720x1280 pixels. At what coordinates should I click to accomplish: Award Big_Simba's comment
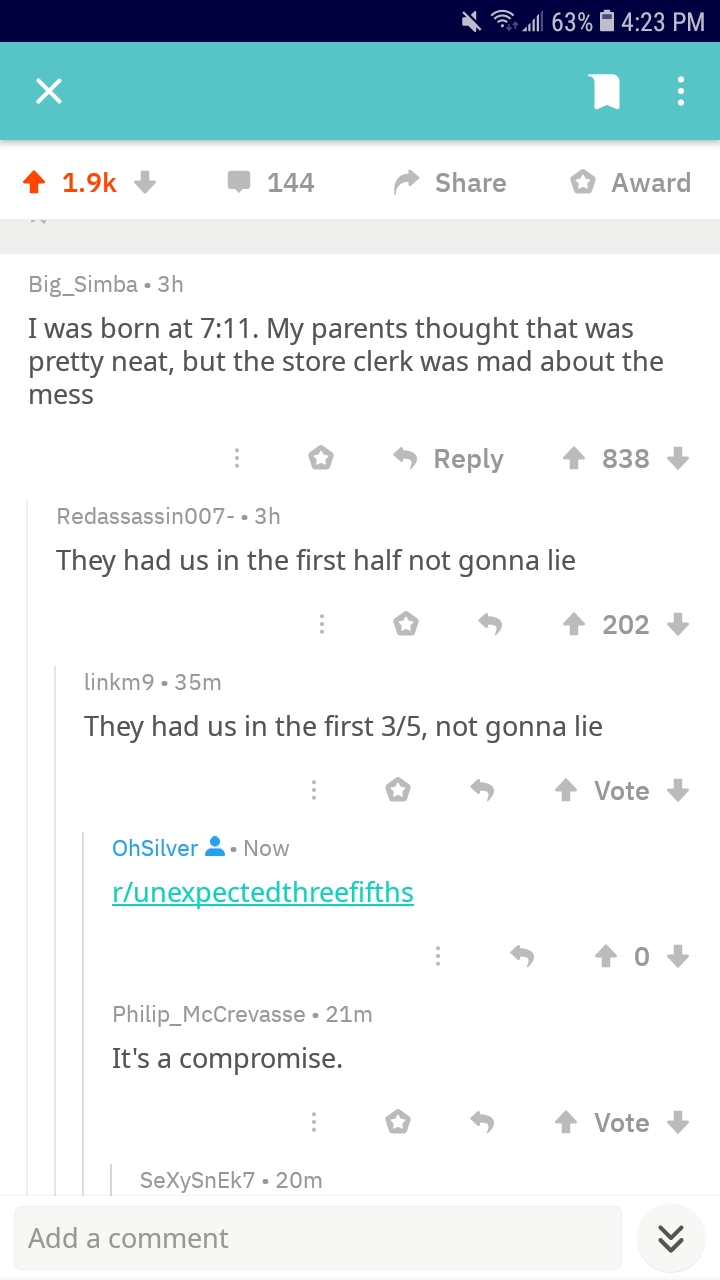(x=320, y=459)
